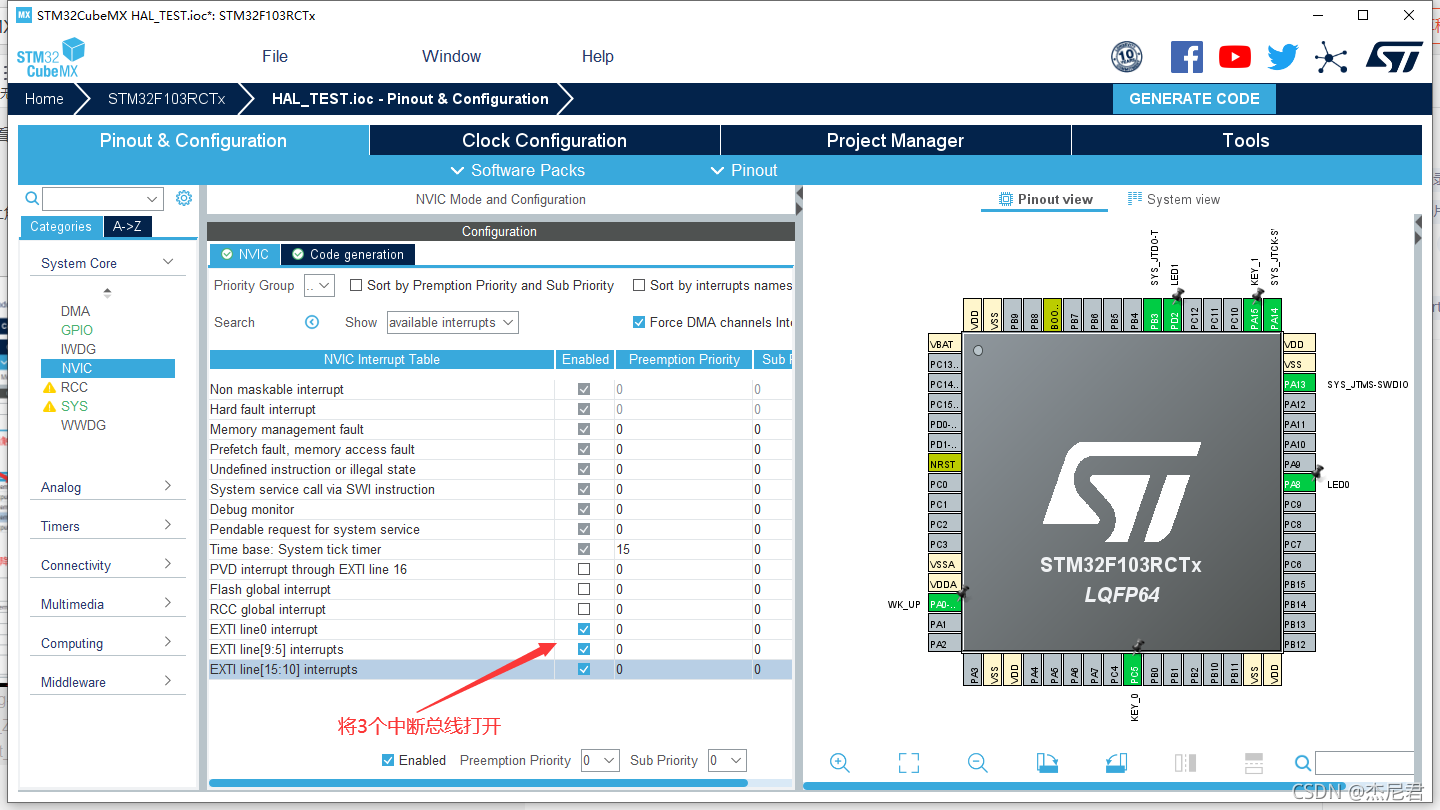Open the ST YouTube channel icon

pyautogui.click(x=1235, y=57)
